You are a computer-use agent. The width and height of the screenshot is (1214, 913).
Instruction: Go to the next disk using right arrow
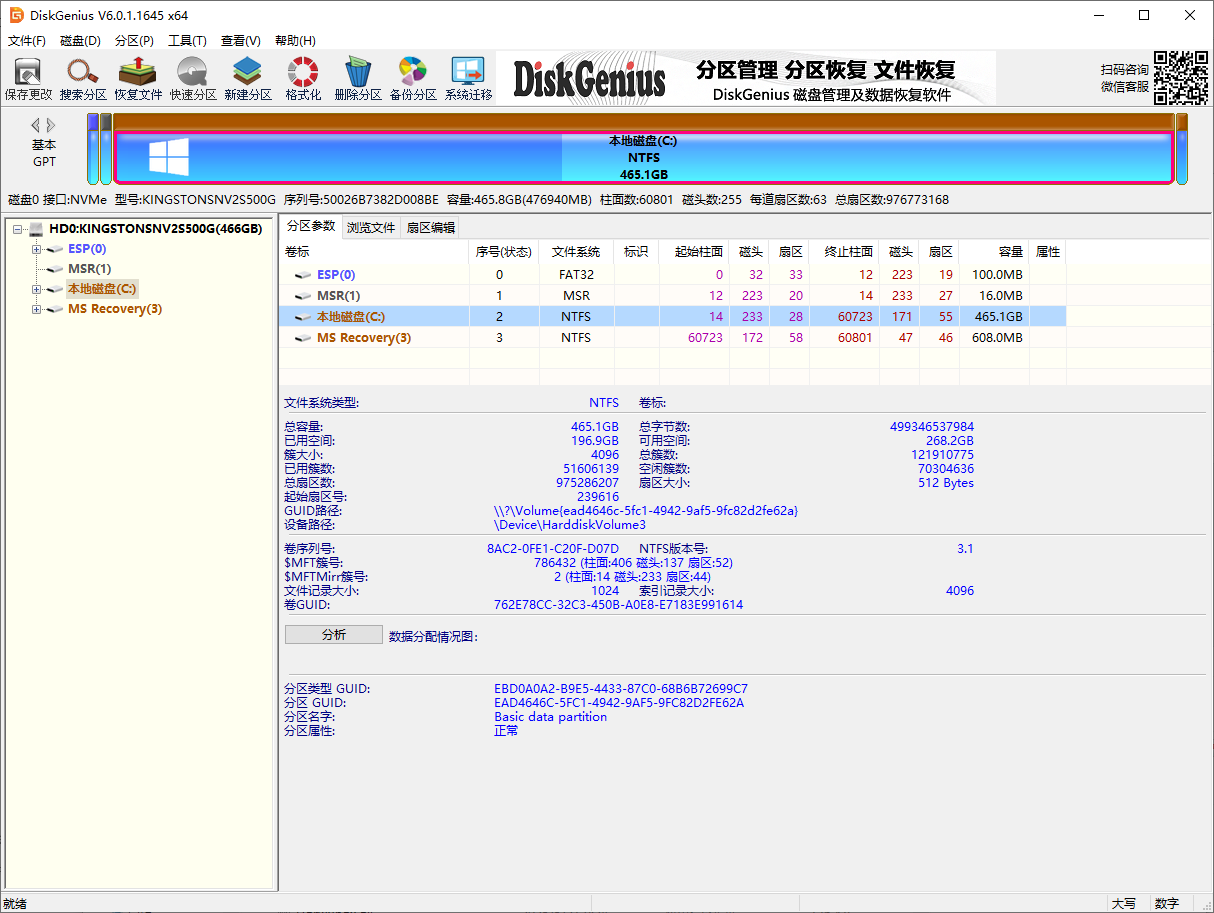point(52,125)
